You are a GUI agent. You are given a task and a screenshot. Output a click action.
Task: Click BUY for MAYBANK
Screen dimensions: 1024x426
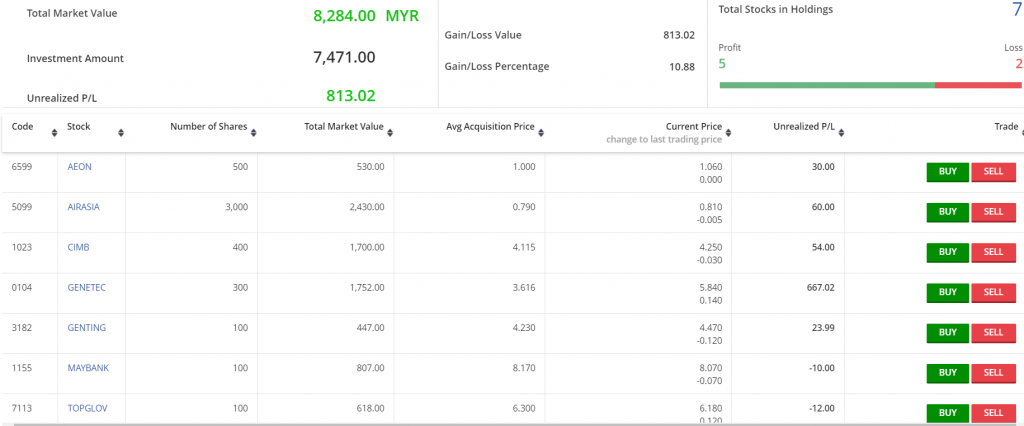coord(948,373)
